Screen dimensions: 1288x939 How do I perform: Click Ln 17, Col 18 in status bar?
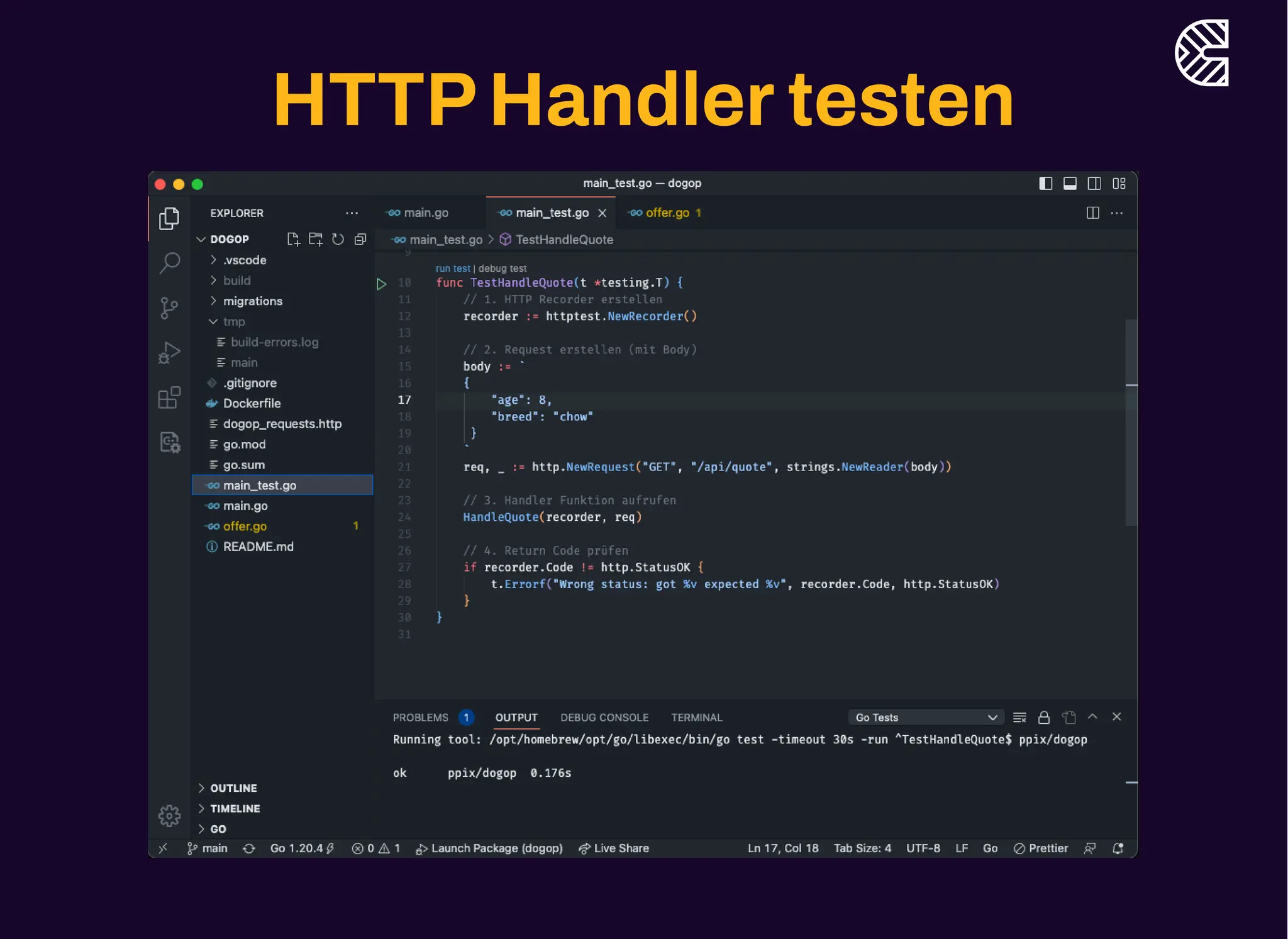[783, 848]
